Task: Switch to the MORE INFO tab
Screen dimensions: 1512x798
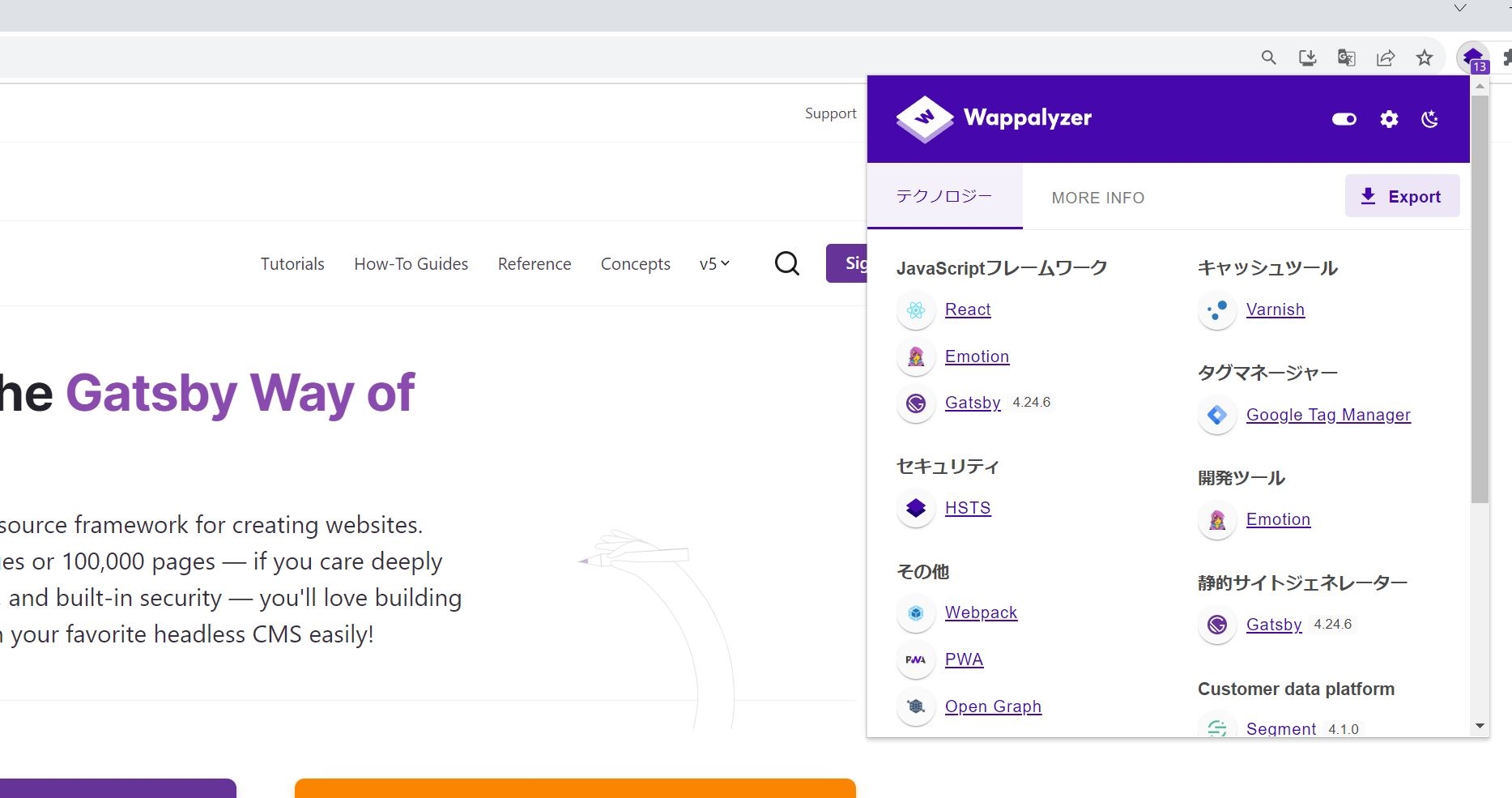Action: pos(1097,198)
